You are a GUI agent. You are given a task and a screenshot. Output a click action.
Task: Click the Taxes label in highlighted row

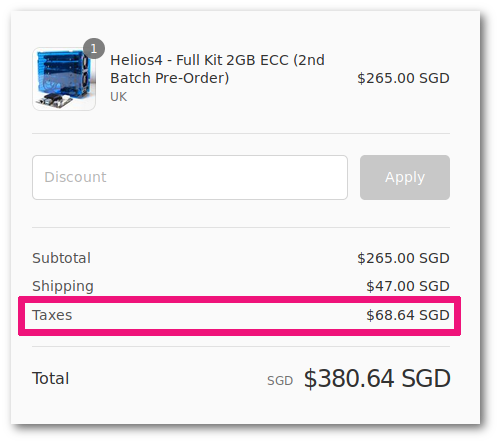[52, 315]
